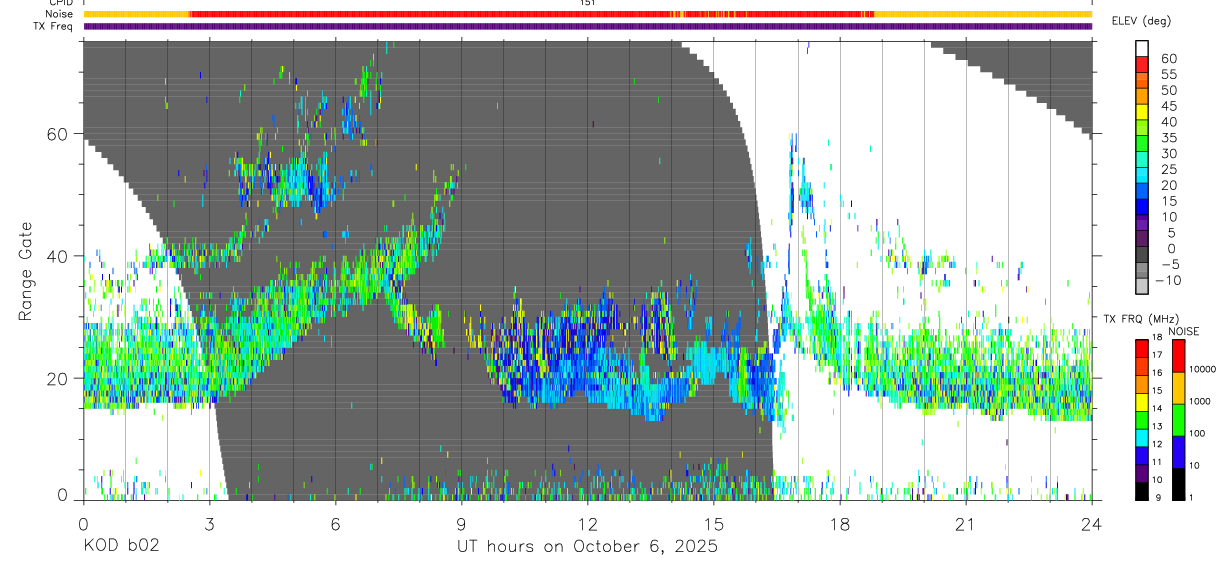The image size is (1228, 567).
Task: Click the x-axis hour tick label '15'
Action: pyautogui.click(x=713, y=524)
